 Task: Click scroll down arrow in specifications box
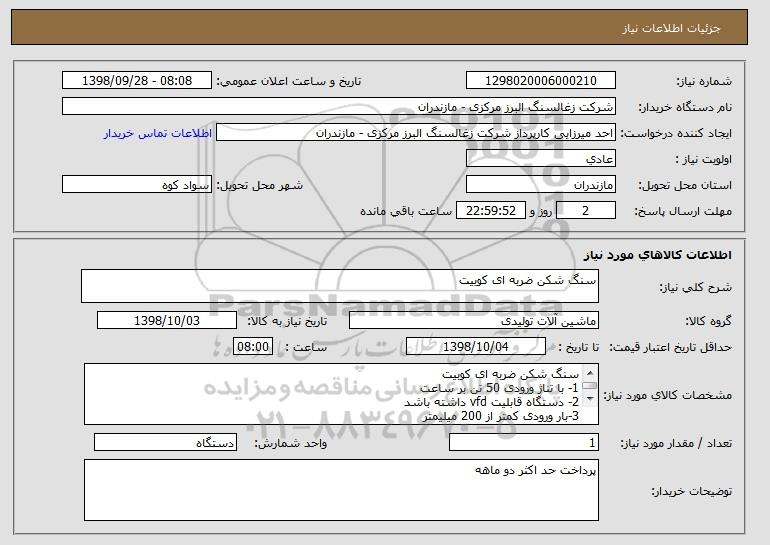click(x=590, y=399)
